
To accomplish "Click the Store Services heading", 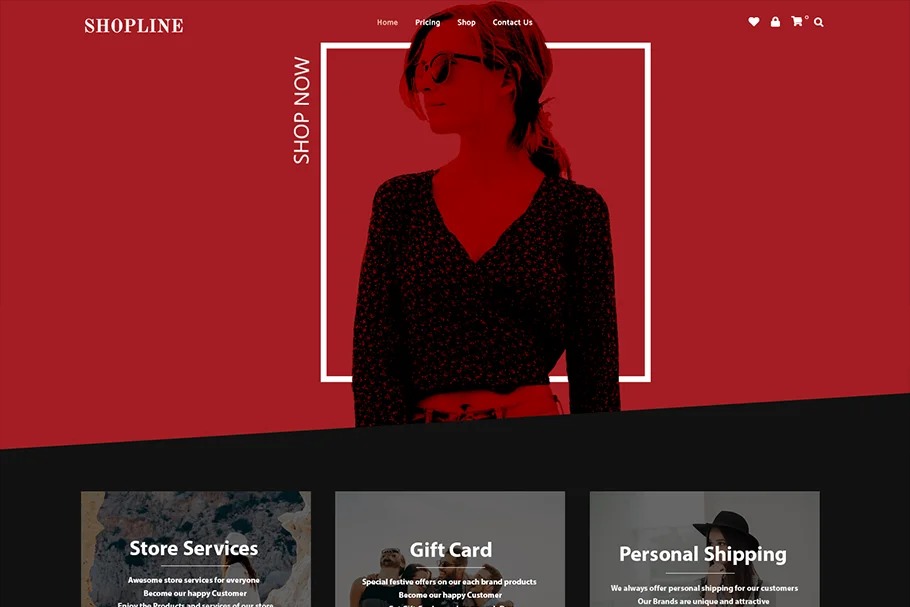I will (194, 548).
